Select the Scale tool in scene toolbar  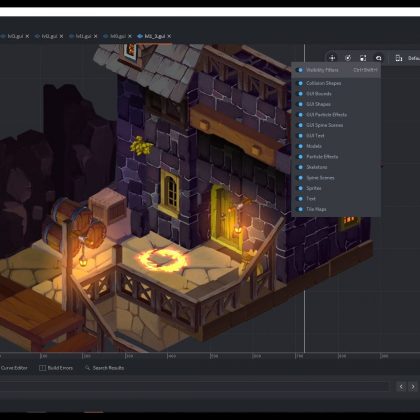363,58
